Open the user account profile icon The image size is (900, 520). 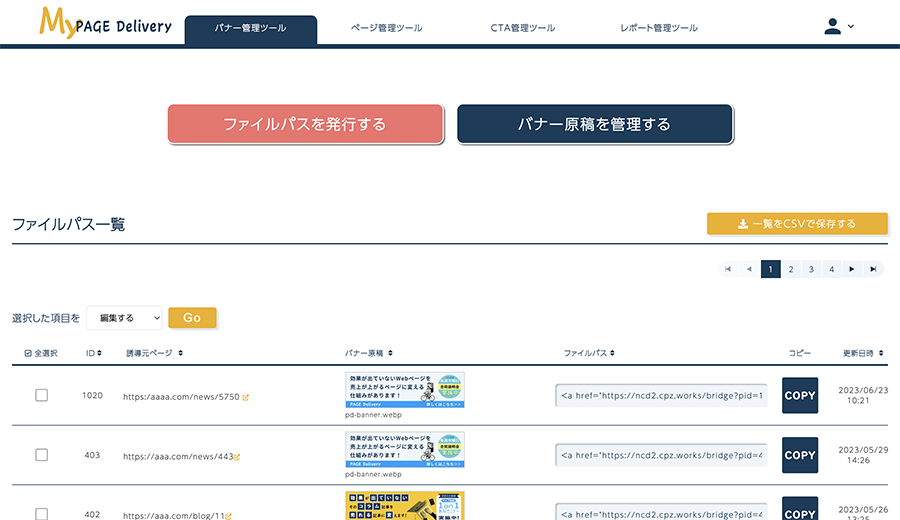(833, 27)
